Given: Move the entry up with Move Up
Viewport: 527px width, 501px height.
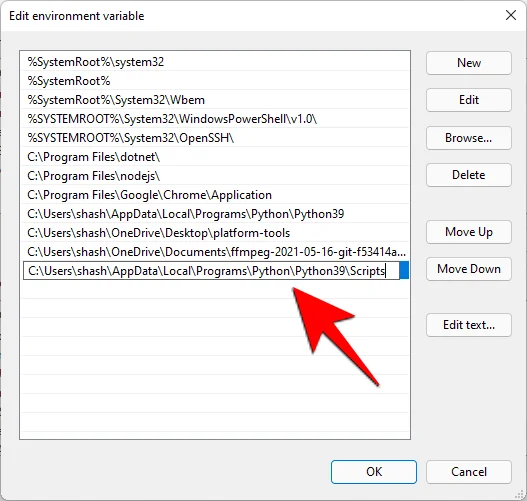Looking at the screenshot, I should click(x=469, y=232).
